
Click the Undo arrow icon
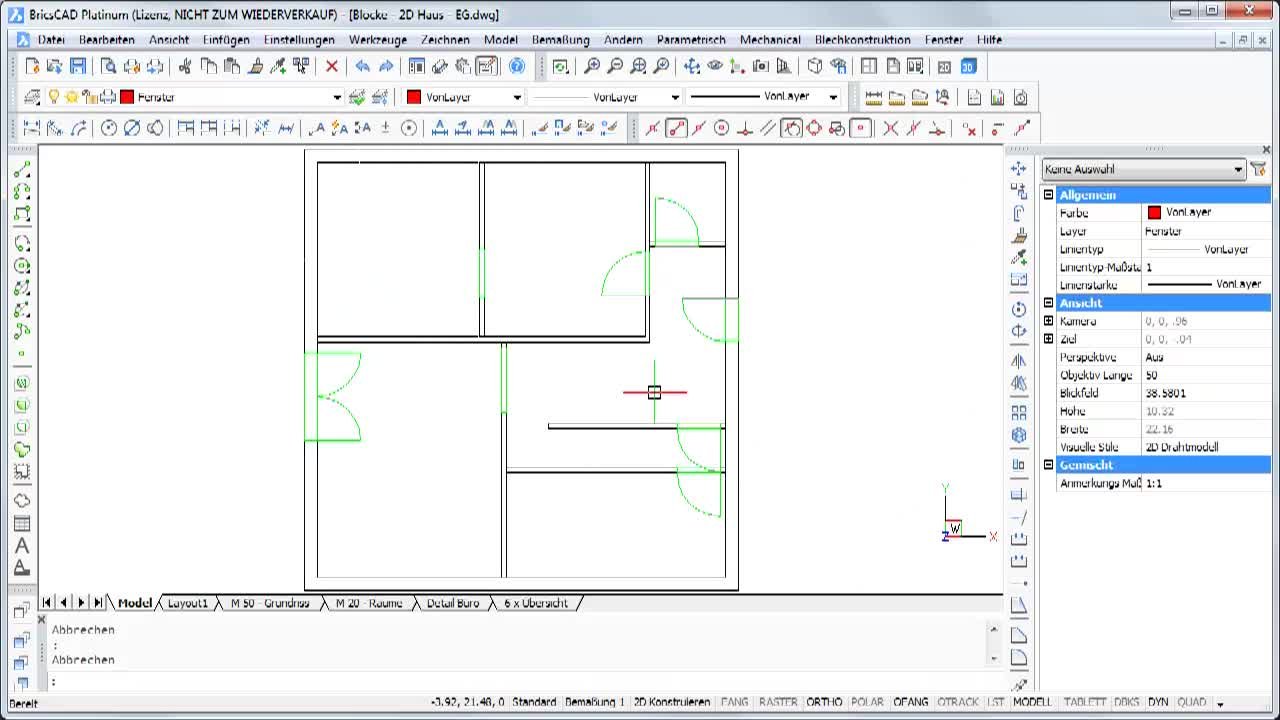pyautogui.click(x=362, y=66)
